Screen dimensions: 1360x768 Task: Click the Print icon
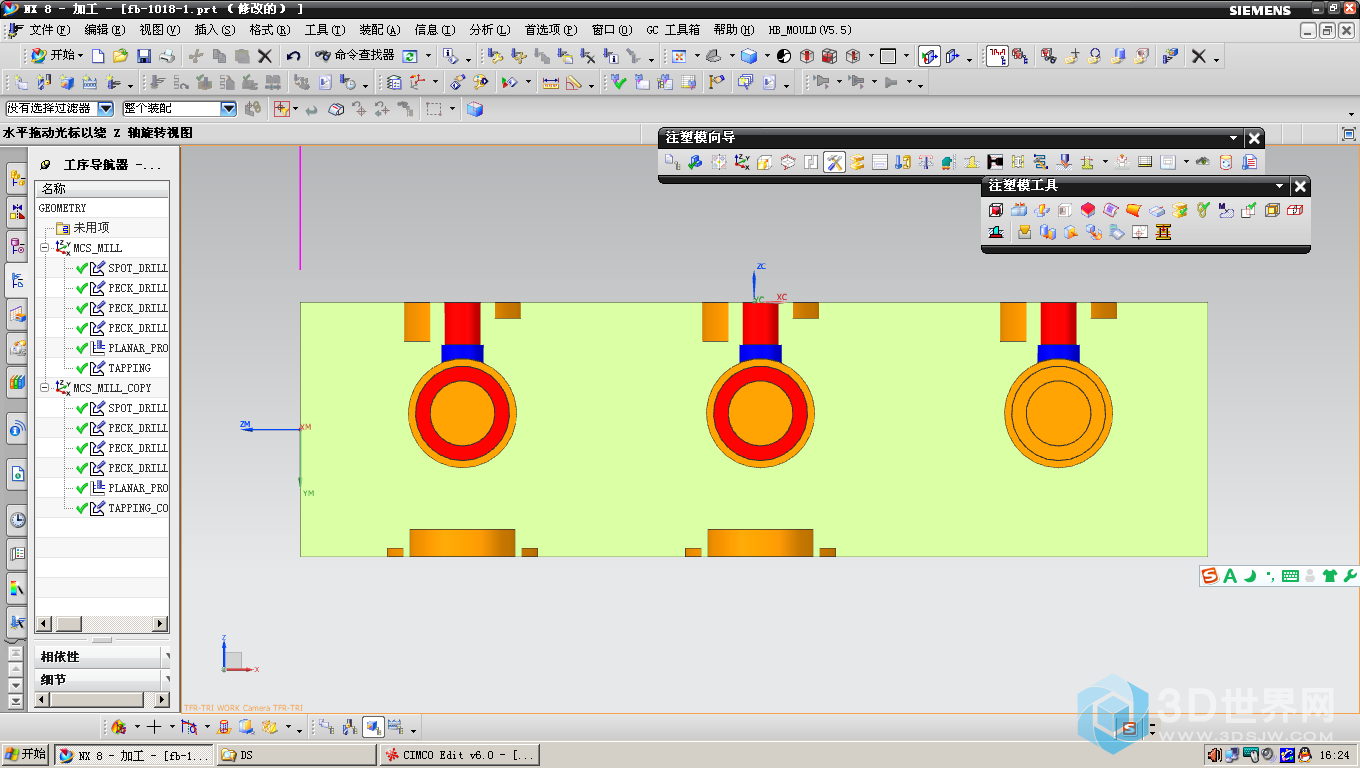click(167, 56)
